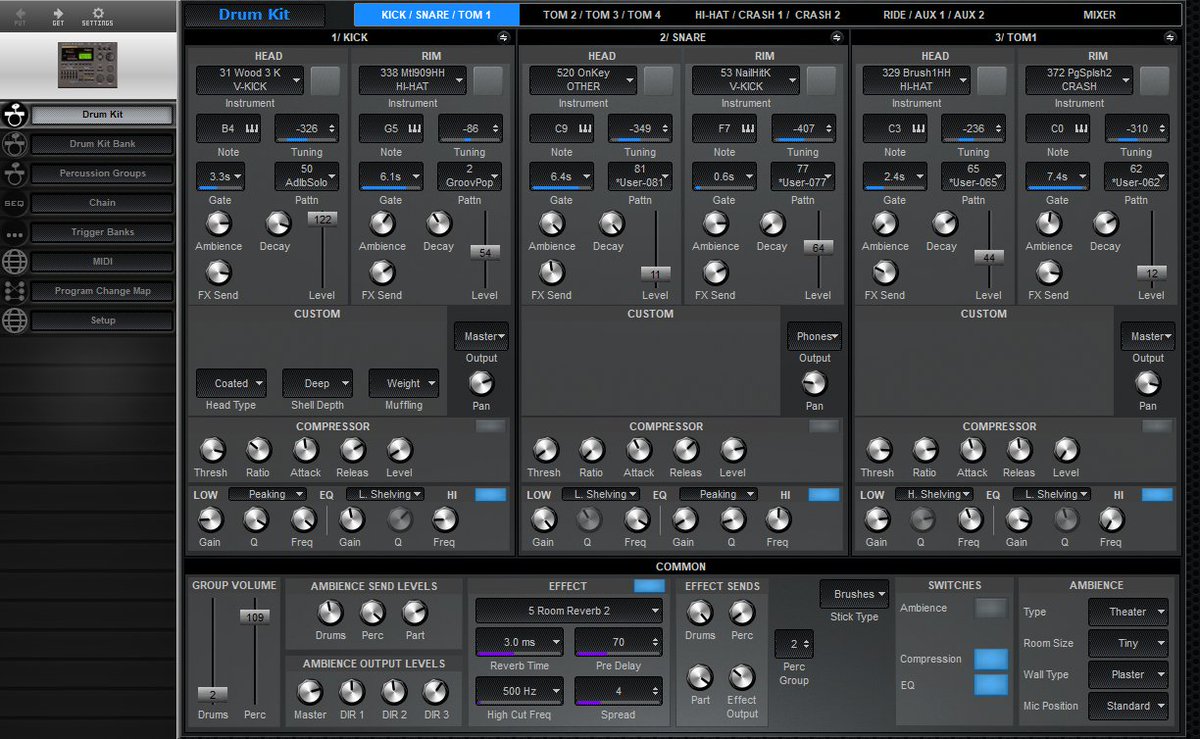Toggle the Ambience switch in Switches
This screenshot has height=739, width=1200.
pyautogui.click(x=991, y=608)
